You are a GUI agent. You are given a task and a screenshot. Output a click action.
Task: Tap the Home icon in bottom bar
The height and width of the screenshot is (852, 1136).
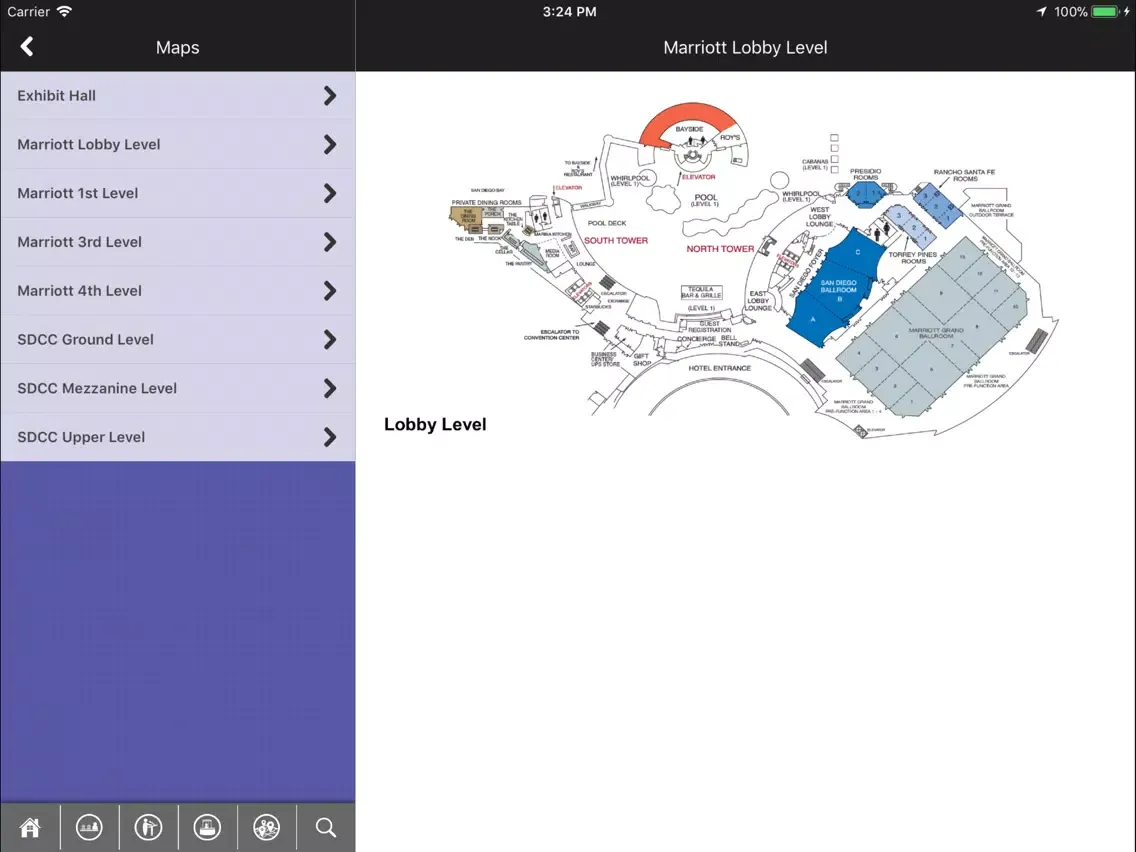click(30, 827)
